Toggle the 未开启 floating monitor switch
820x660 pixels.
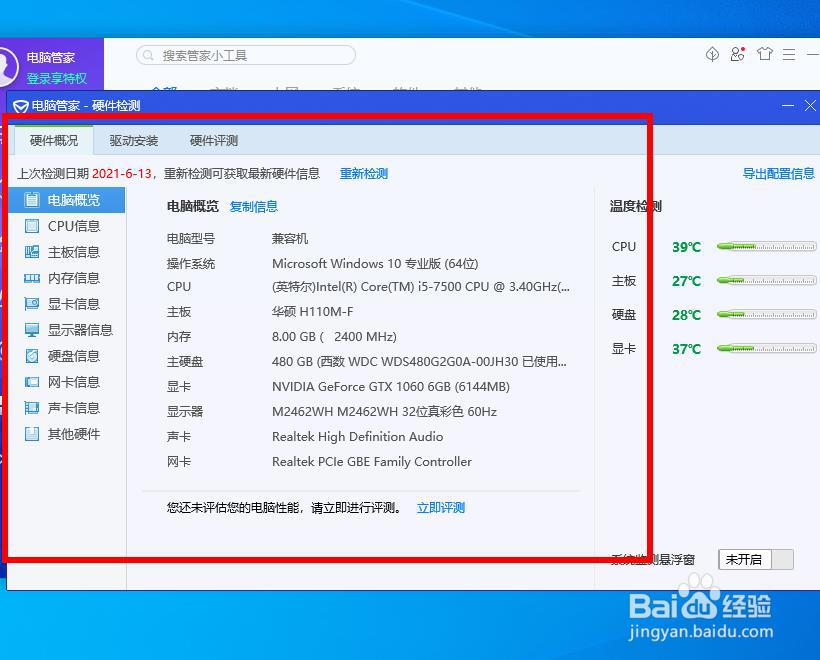pos(756,559)
